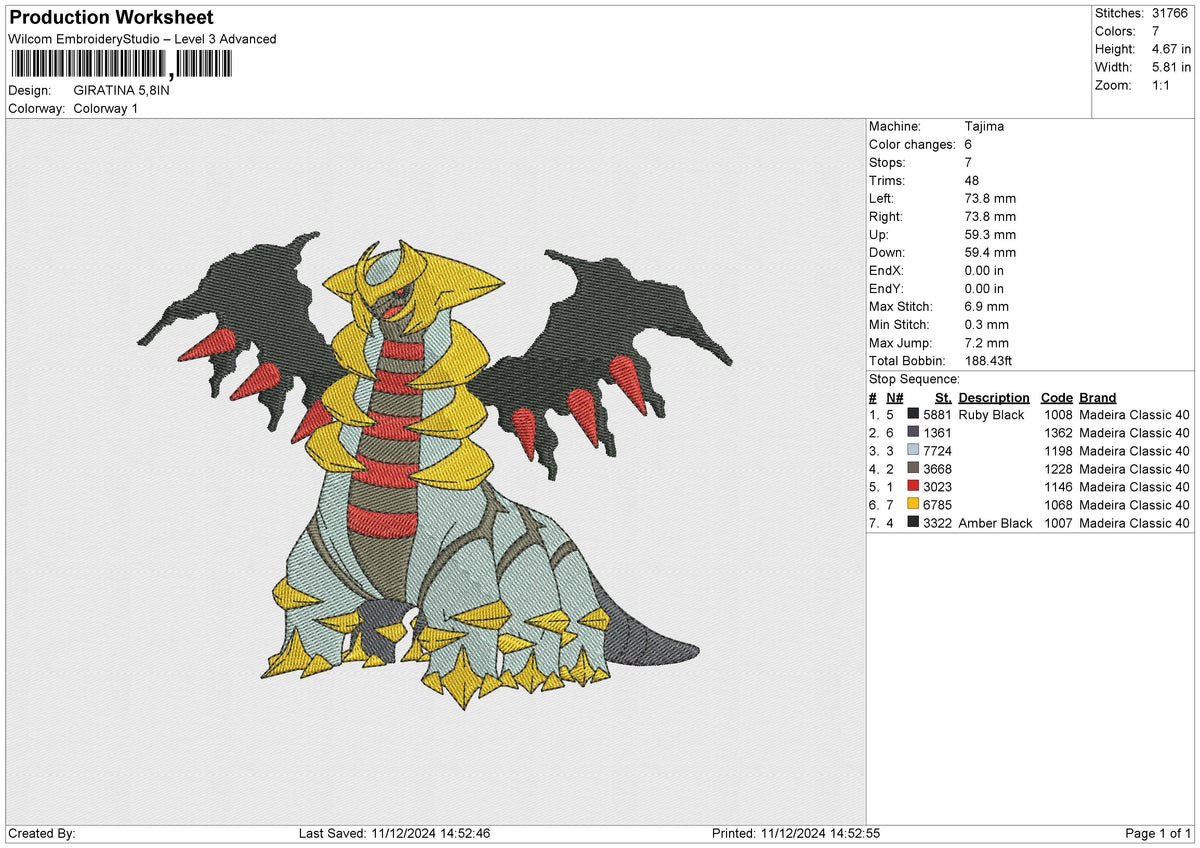
Task: Click the 'Production Worksheet' heading
Action: click(x=111, y=18)
